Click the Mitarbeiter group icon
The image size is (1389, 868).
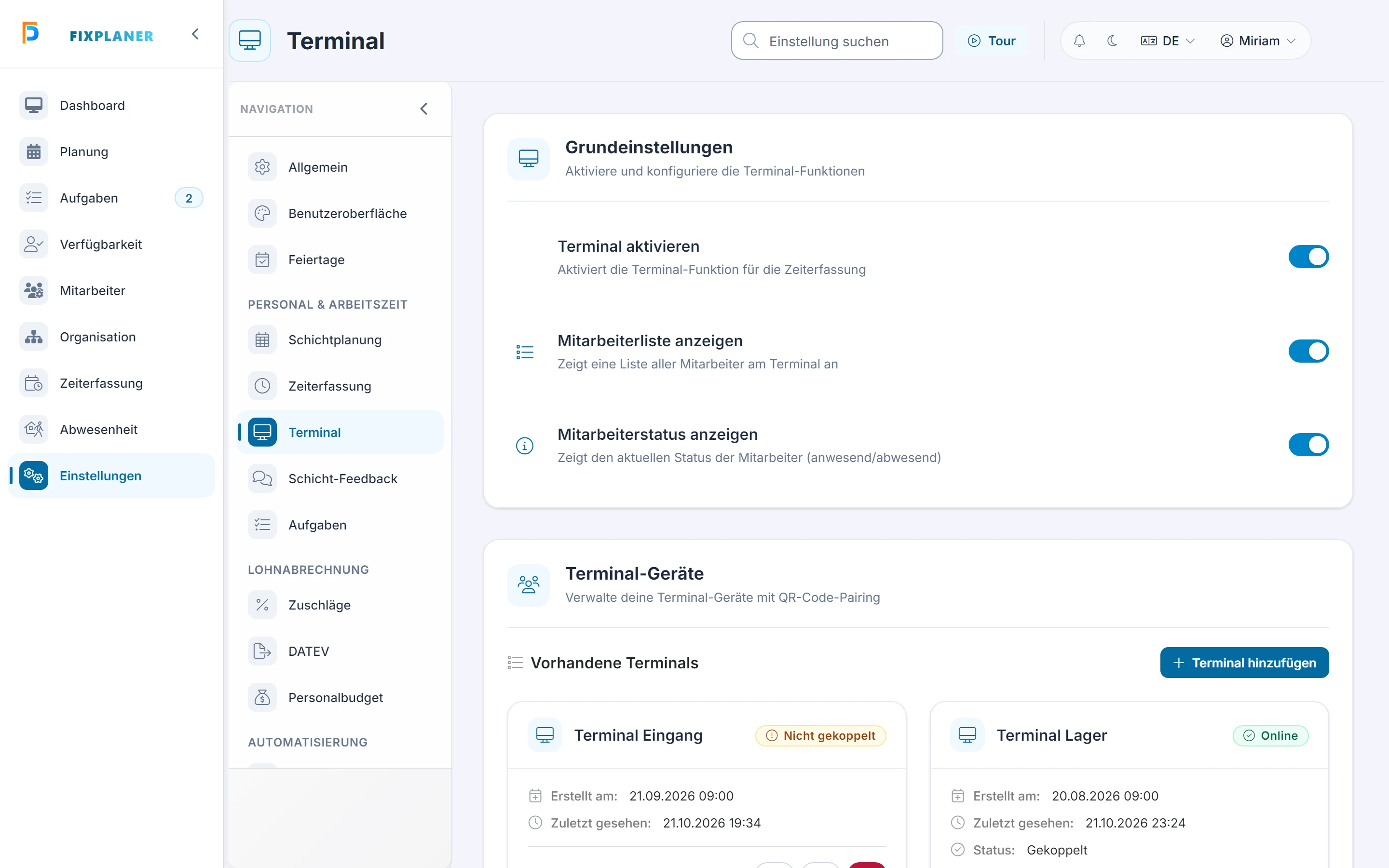click(34, 290)
